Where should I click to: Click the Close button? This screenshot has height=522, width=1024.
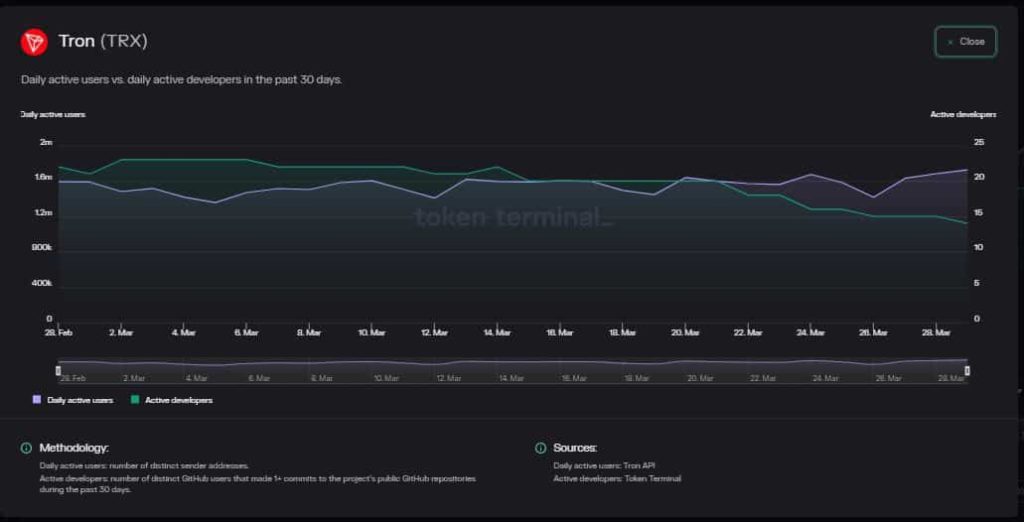click(965, 42)
